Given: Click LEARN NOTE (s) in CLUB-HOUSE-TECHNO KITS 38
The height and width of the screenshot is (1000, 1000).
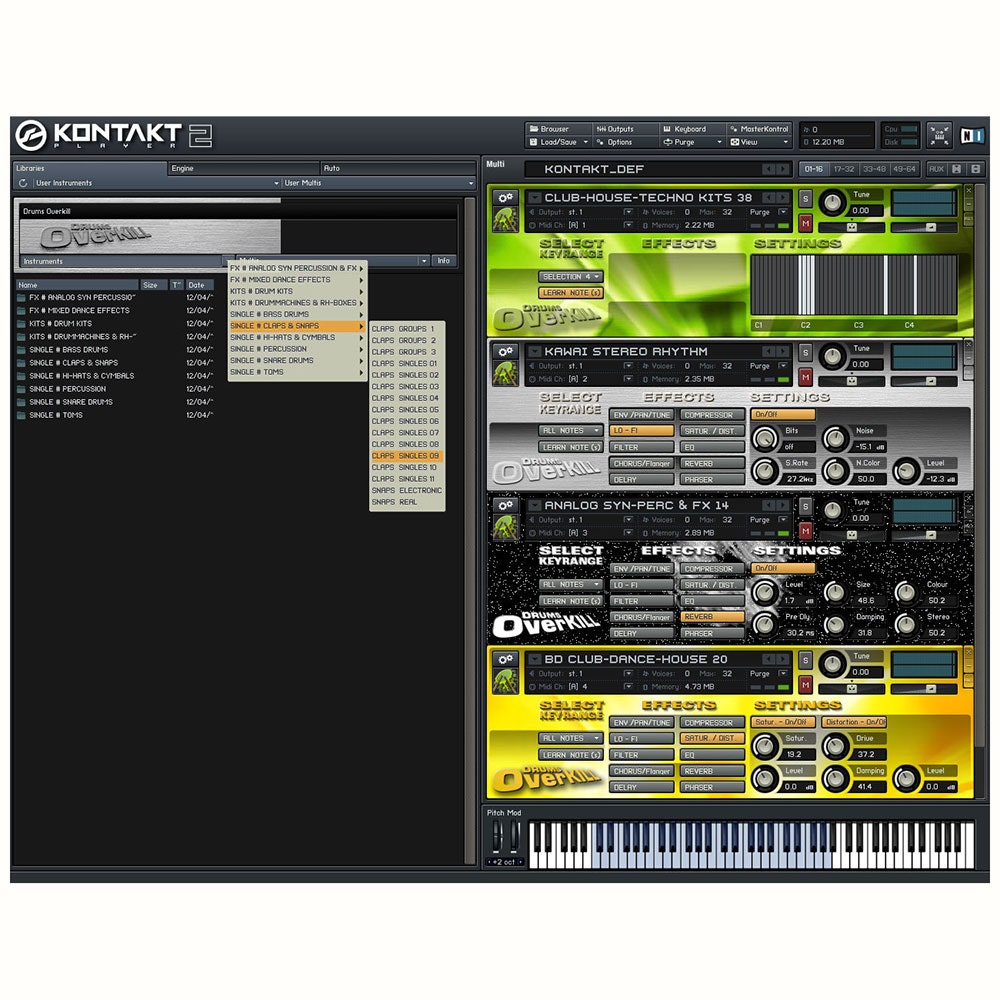Looking at the screenshot, I should [571, 293].
